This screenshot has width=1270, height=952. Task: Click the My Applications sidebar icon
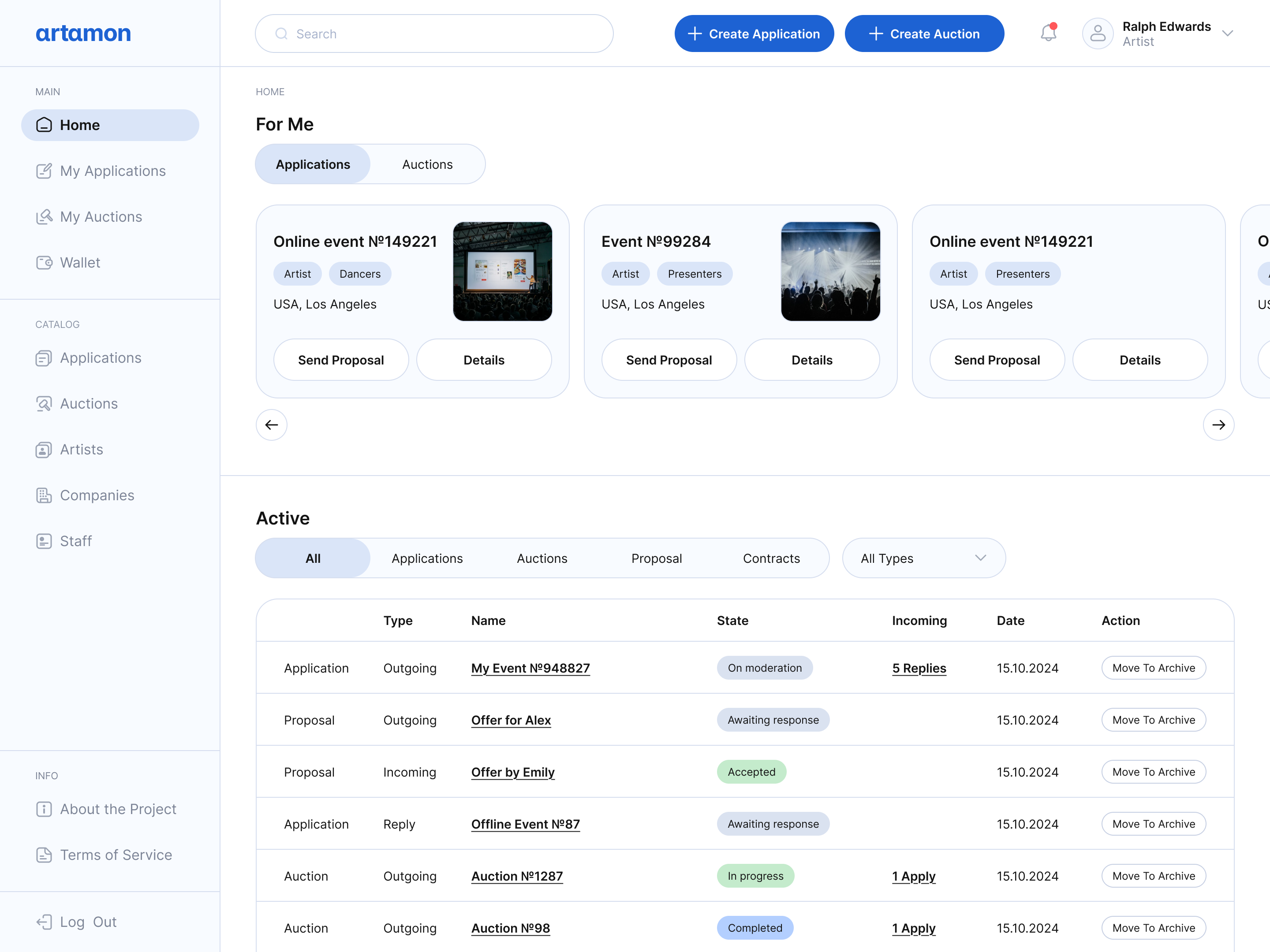coord(44,171)
